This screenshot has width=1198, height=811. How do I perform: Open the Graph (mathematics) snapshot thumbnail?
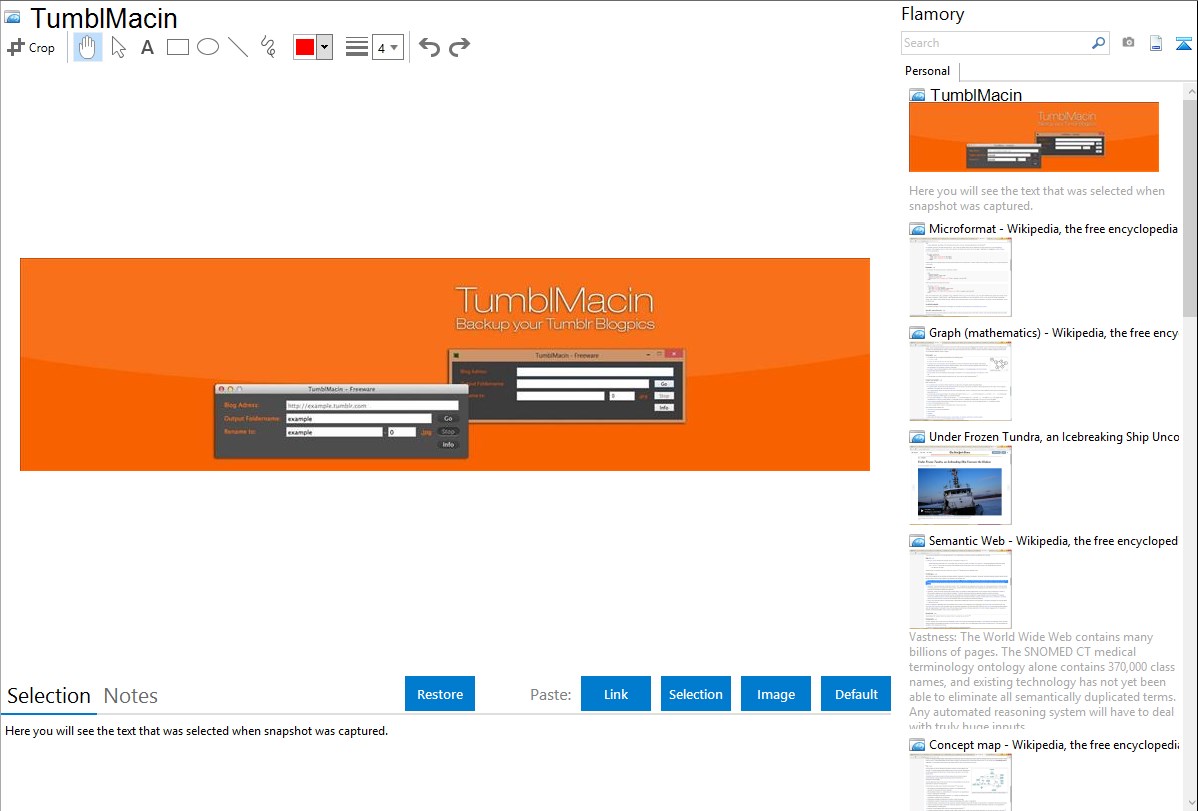click(960, 381)
